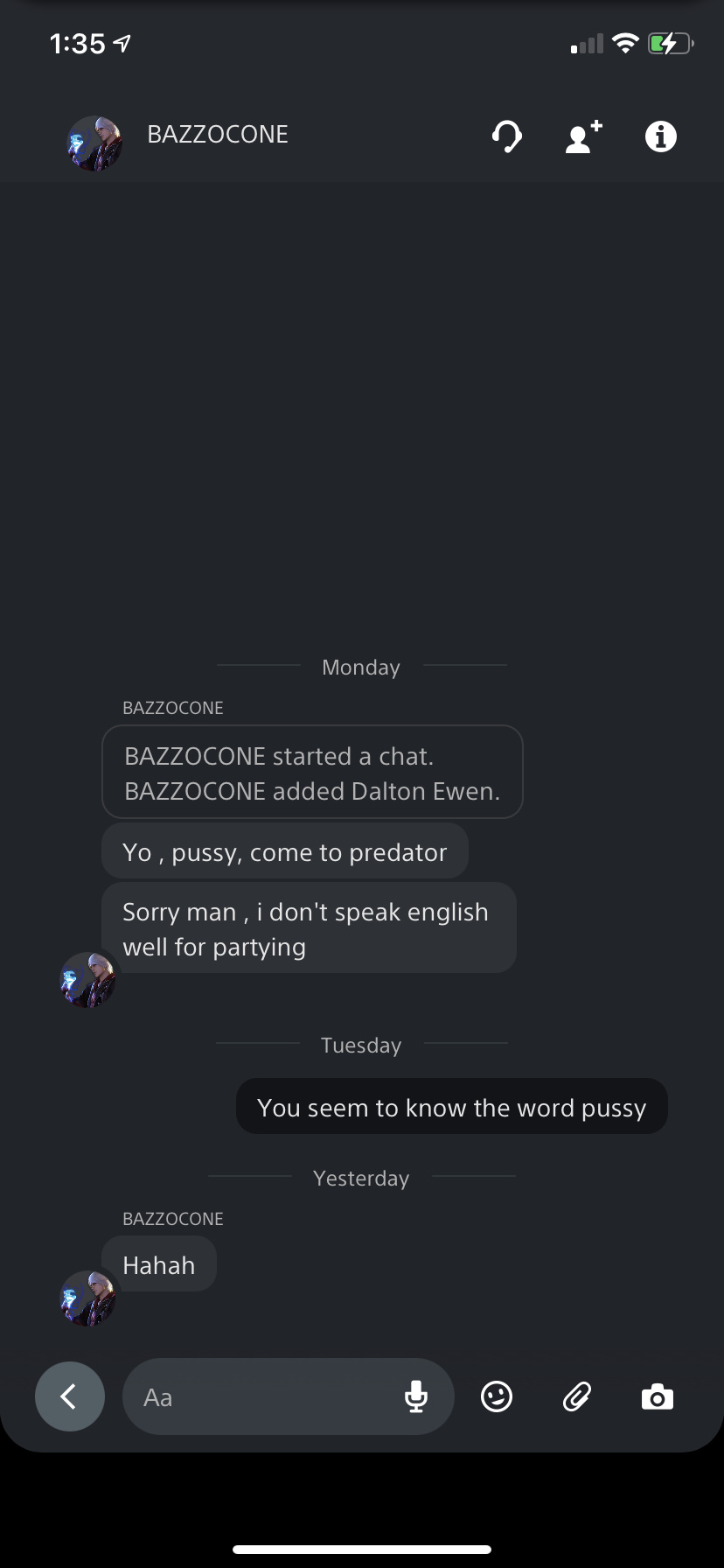Image resolution: width=724 pixels, height=1568 pixels.
Task: Start a voice chat via headset icon
Action: (x=507, y=136)
